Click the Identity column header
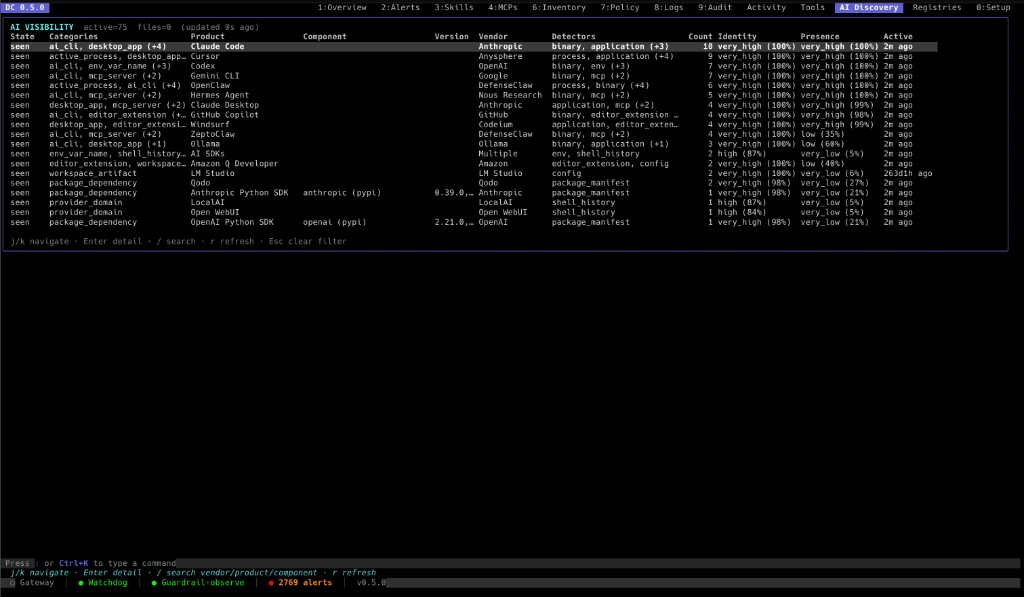The width and height of the screenshot is (1024, 597). coord(737,37)
